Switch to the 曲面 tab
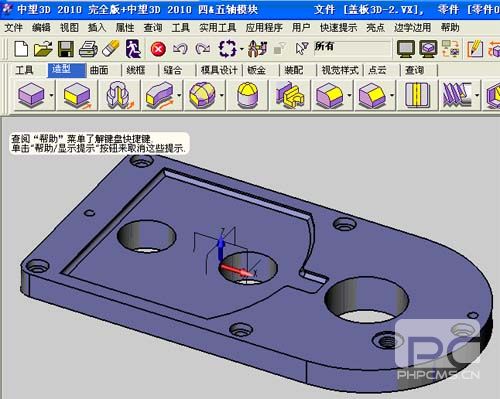 pyautogui.click(x=99, y=70)
